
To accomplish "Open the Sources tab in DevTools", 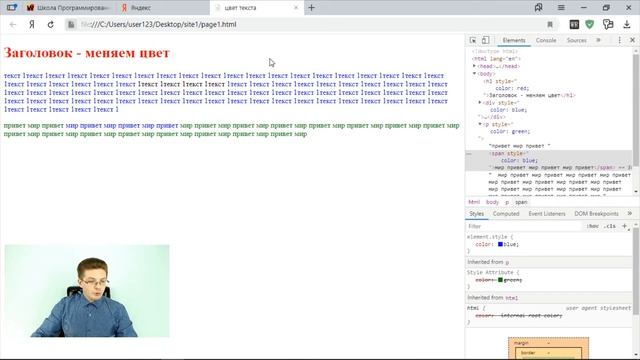I will pos(576,40).
